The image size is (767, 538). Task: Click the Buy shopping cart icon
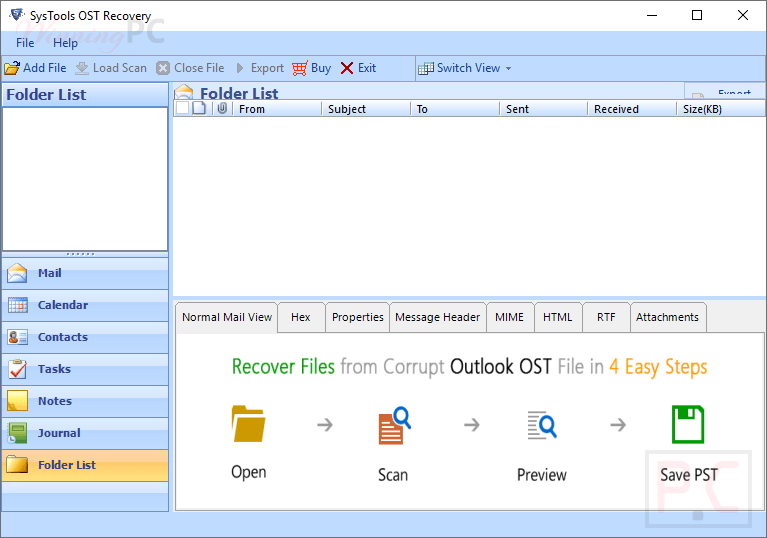tap(300, 68)
